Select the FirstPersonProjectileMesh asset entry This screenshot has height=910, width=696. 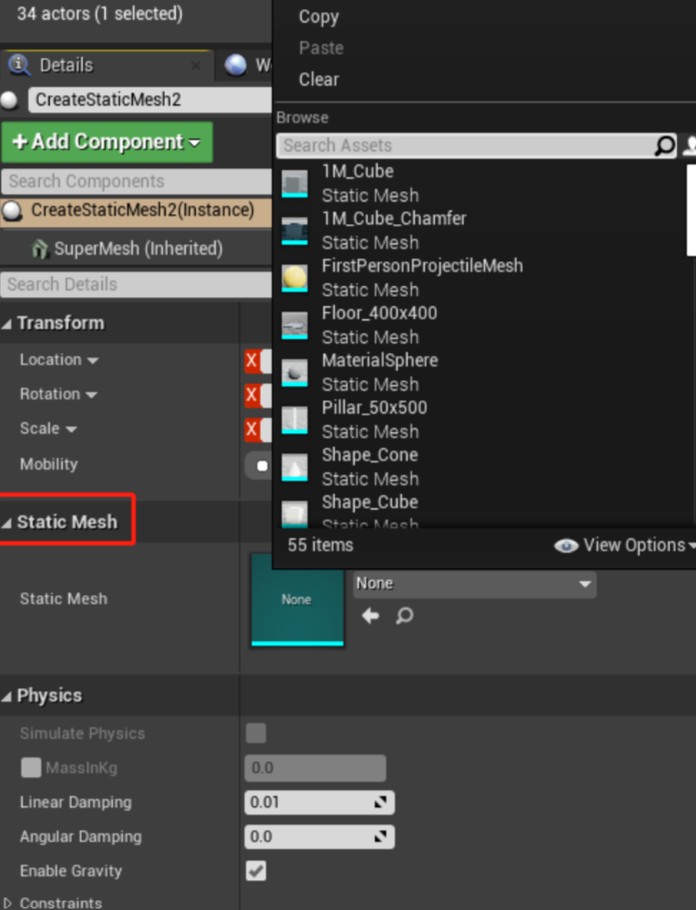(482, 277)
